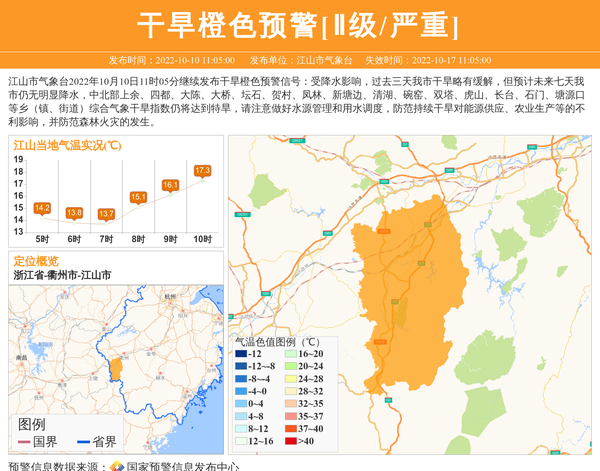Click the 13.7 temperature marker at 7时
Screen dimensions: 600x471
(x=106, y=214)
